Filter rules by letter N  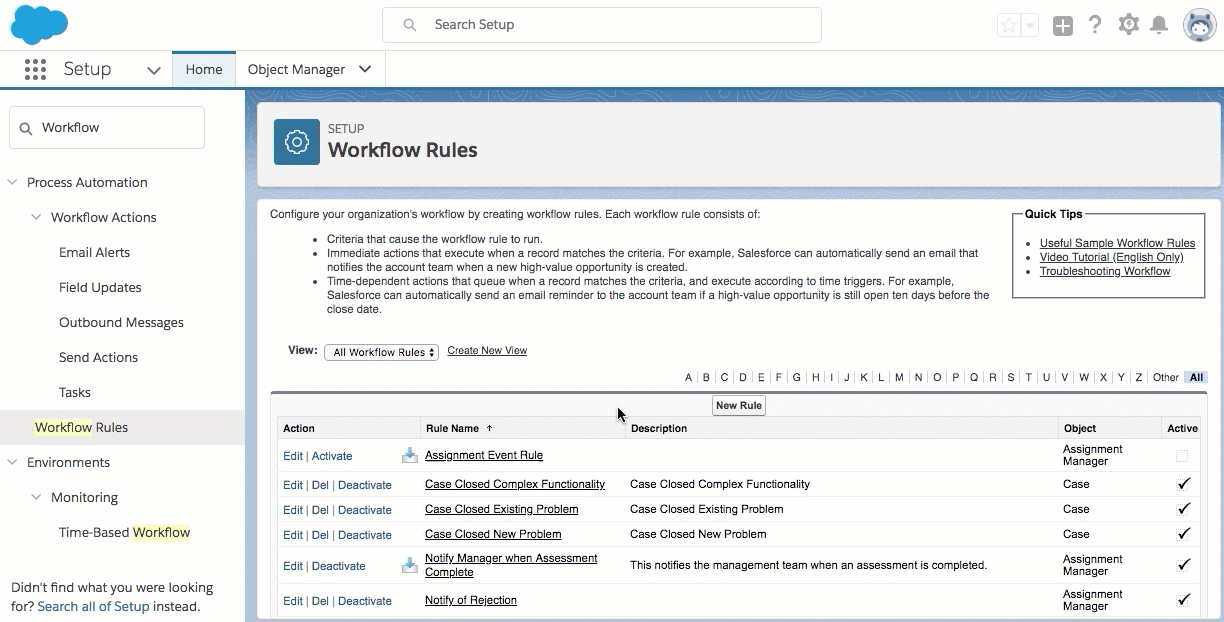[x=918, y=377]
